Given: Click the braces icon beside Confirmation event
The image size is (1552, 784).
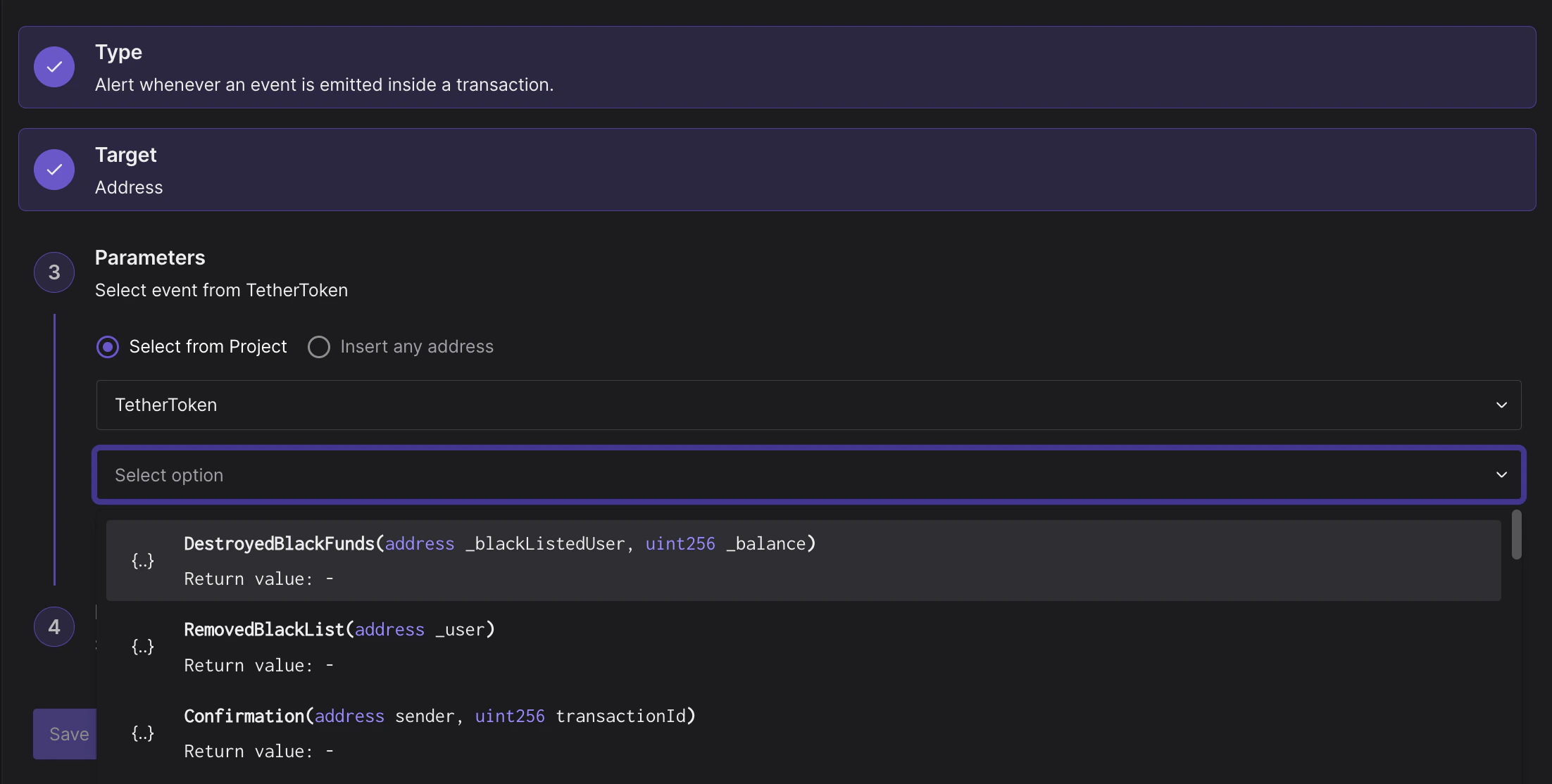Looking at the screenshot, I should point(143,733).
